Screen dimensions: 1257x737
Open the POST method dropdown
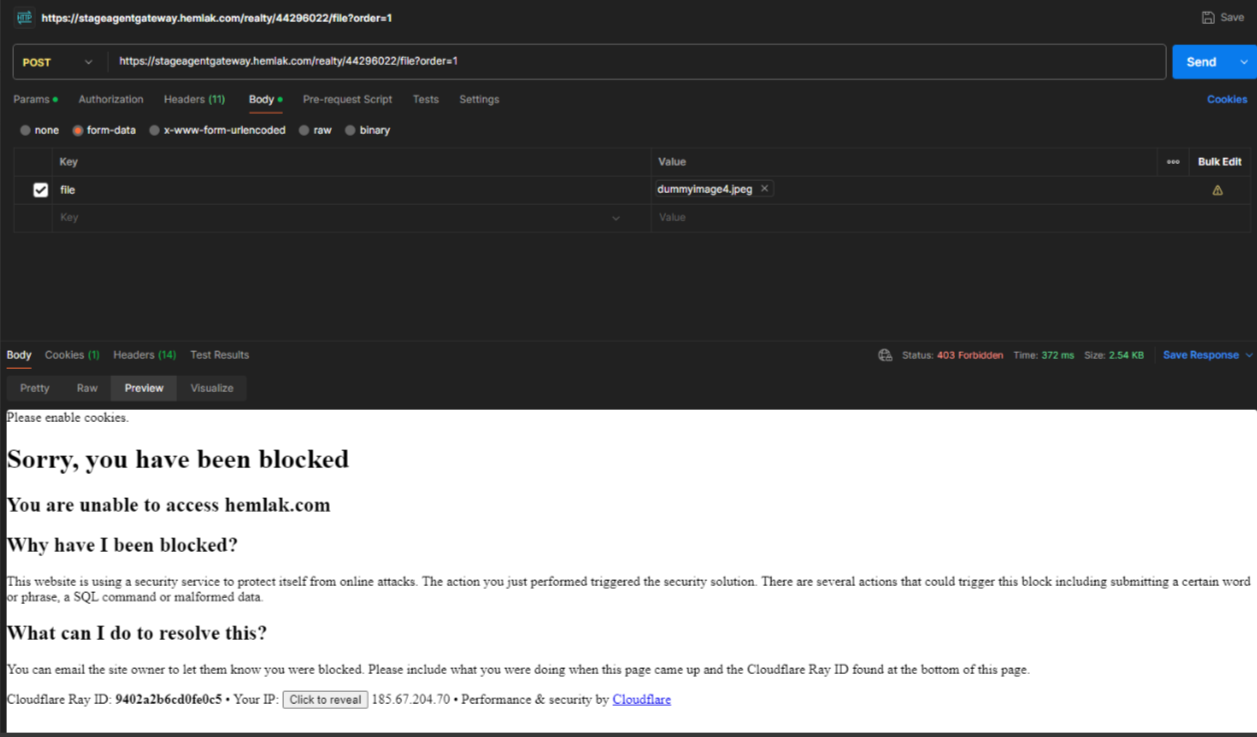(58, 62)
